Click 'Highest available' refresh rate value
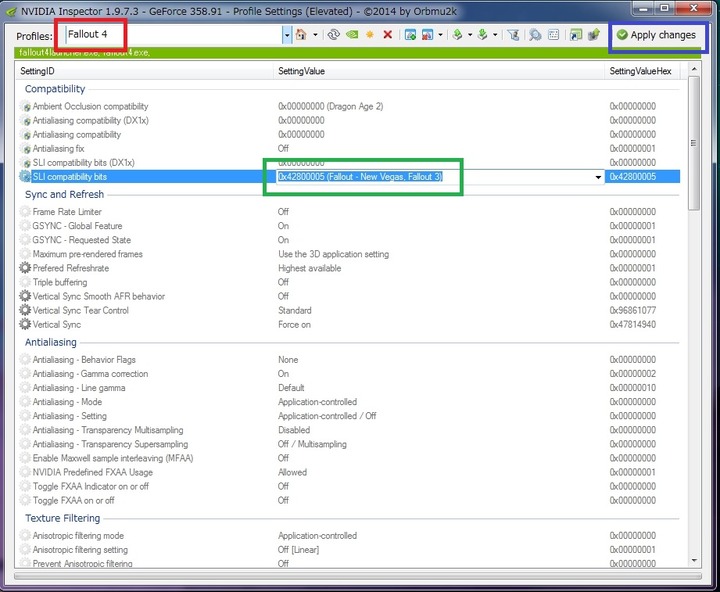This screenshot has height=592, width=720. [309, 268]
